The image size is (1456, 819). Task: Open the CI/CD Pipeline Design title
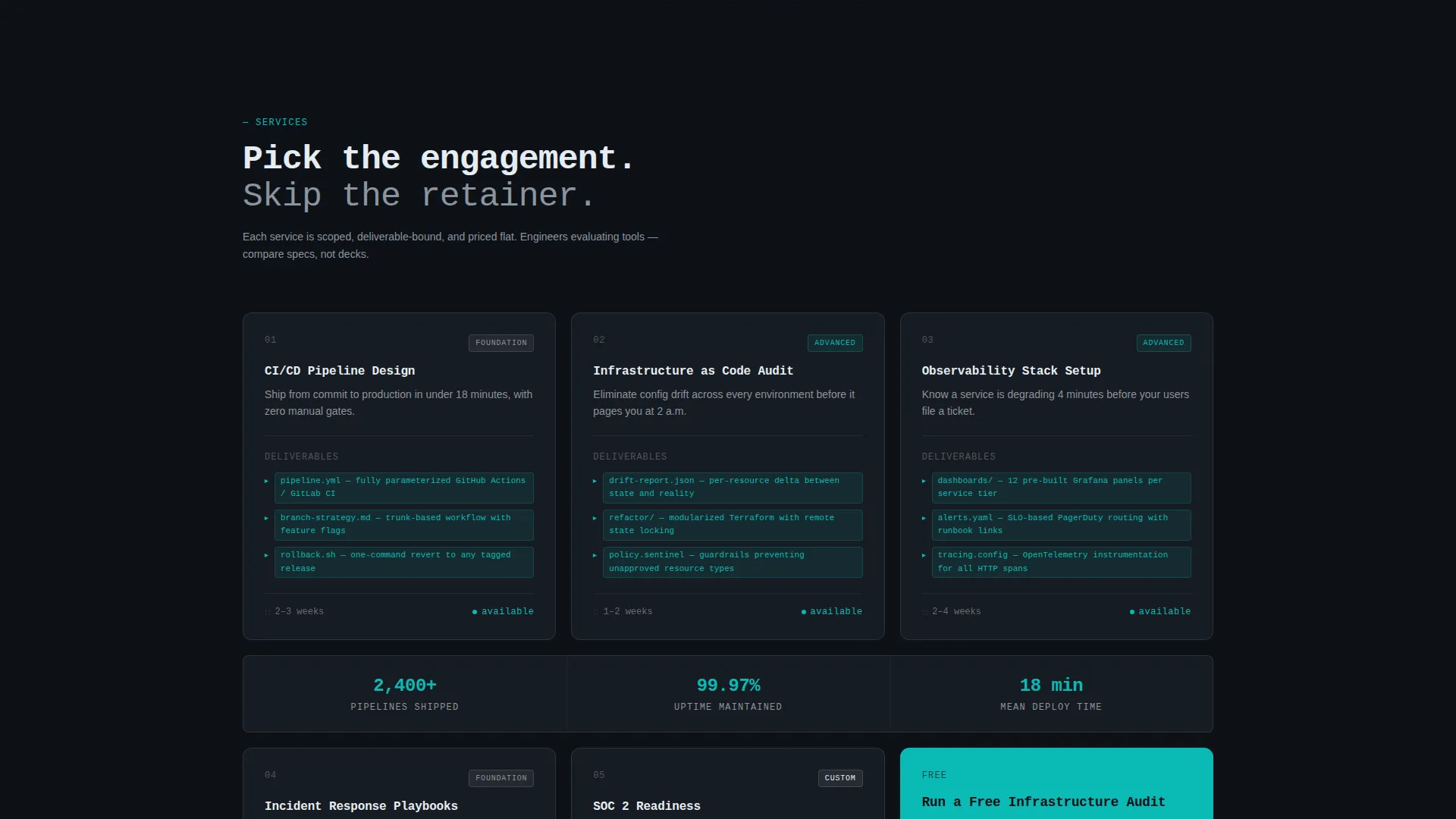(340, 371)
